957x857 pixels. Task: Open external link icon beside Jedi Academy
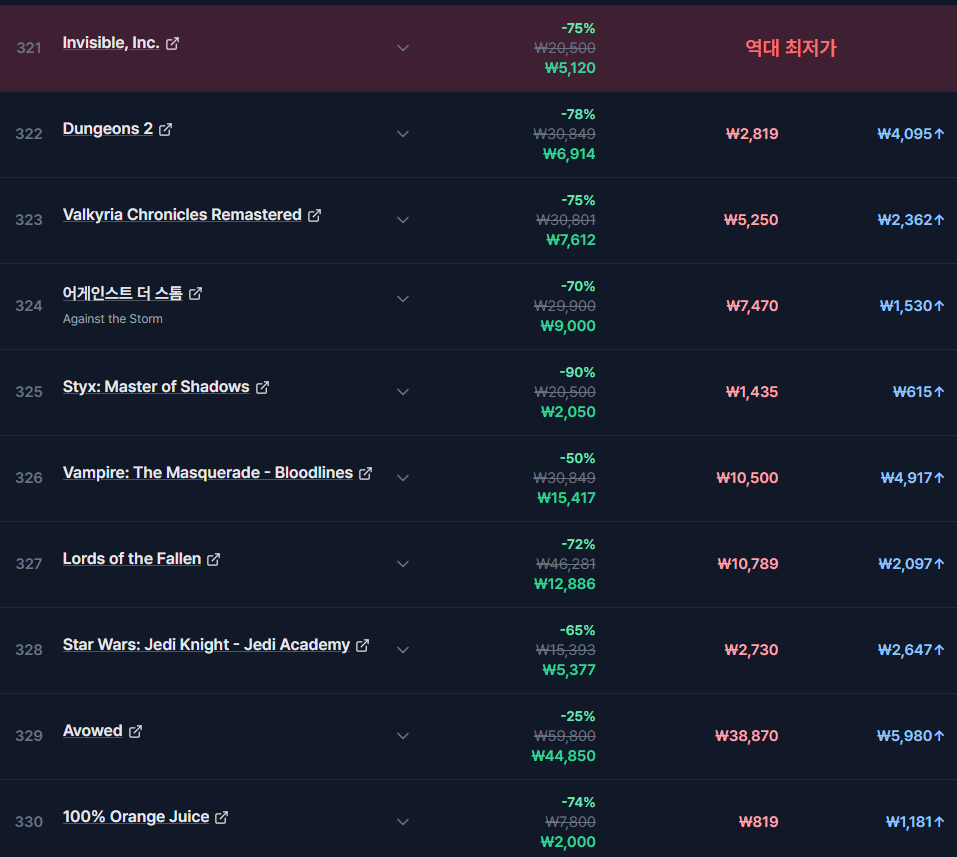[x=363, y=646]
